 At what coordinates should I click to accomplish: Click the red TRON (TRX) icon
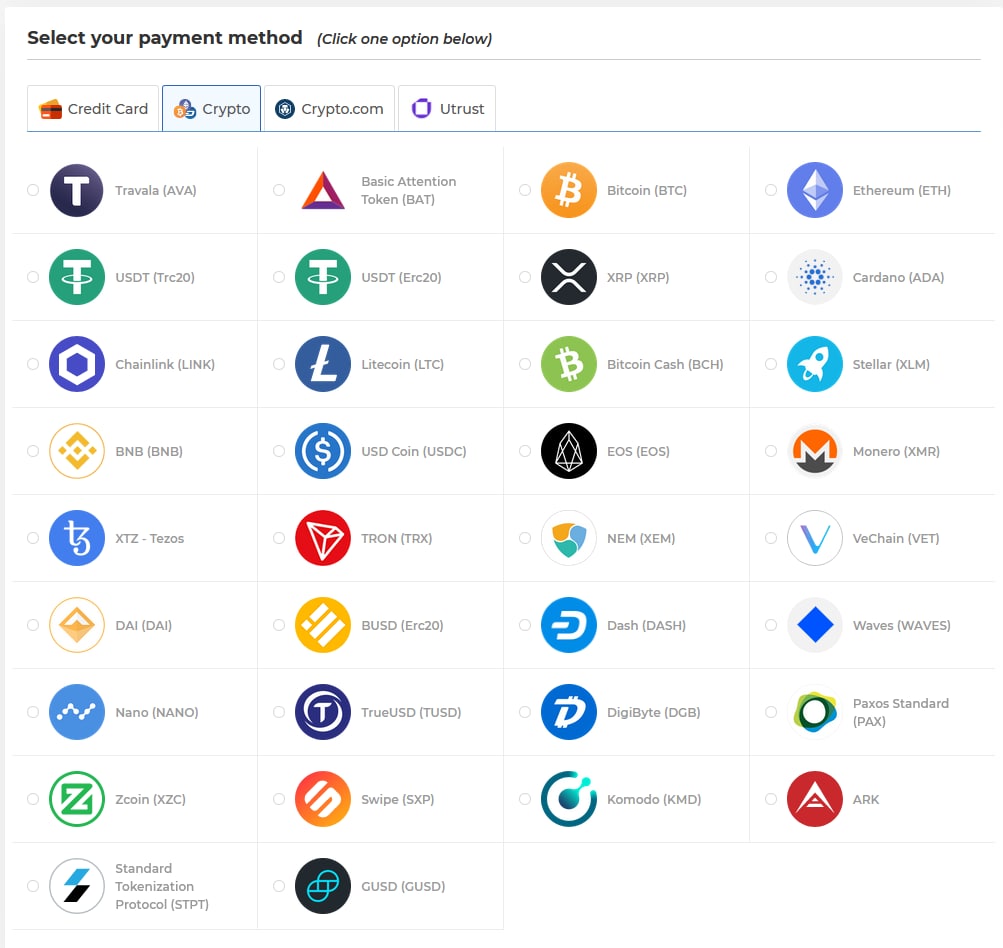323,539
